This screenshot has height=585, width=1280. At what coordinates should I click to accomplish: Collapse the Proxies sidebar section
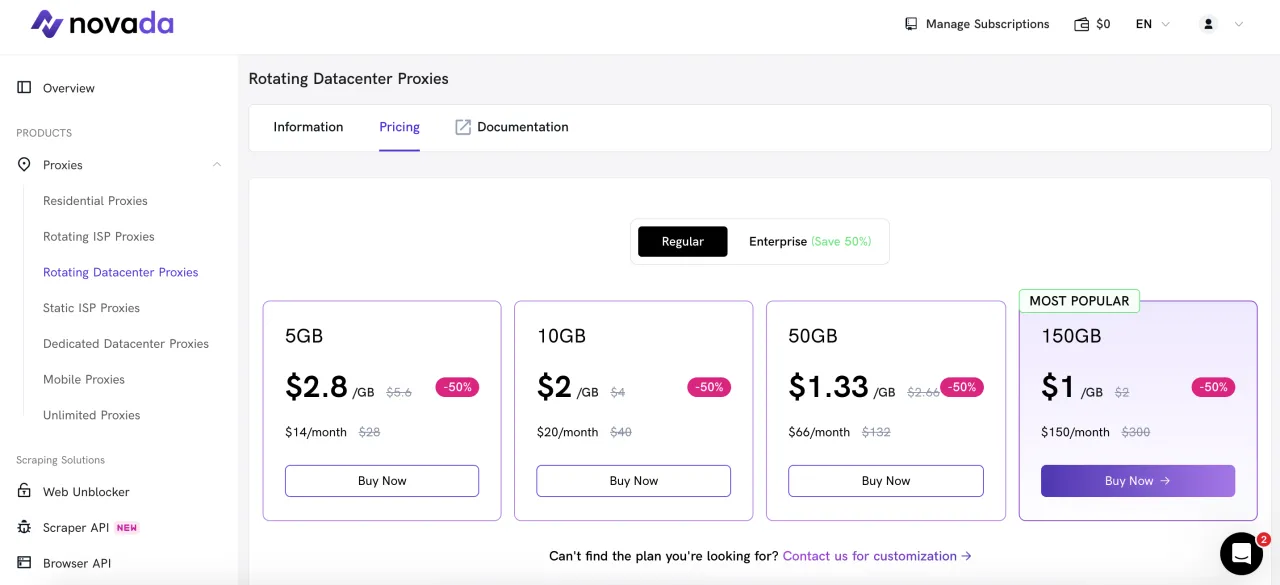coord(217,165)
